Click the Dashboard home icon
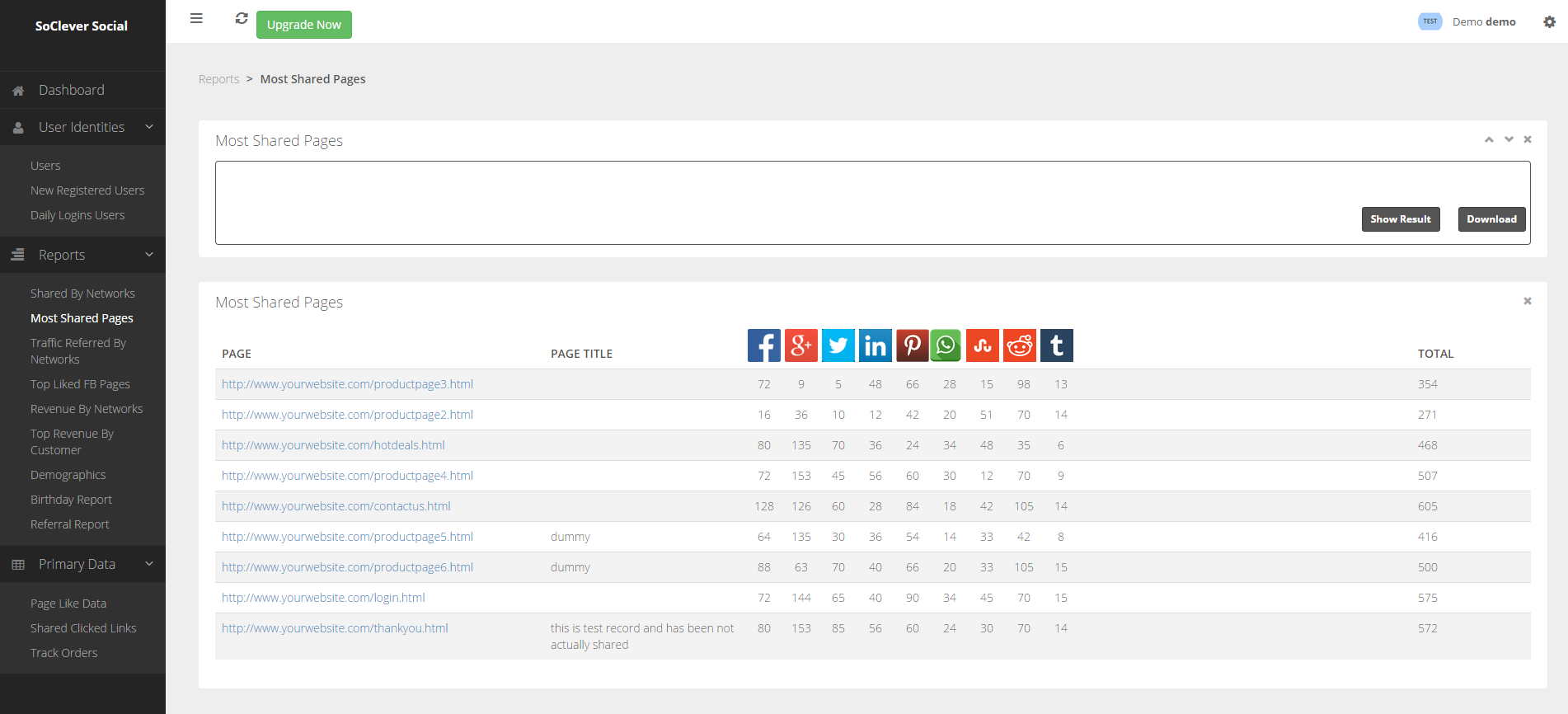This screenshot has width=1568, height=714. 18,91
